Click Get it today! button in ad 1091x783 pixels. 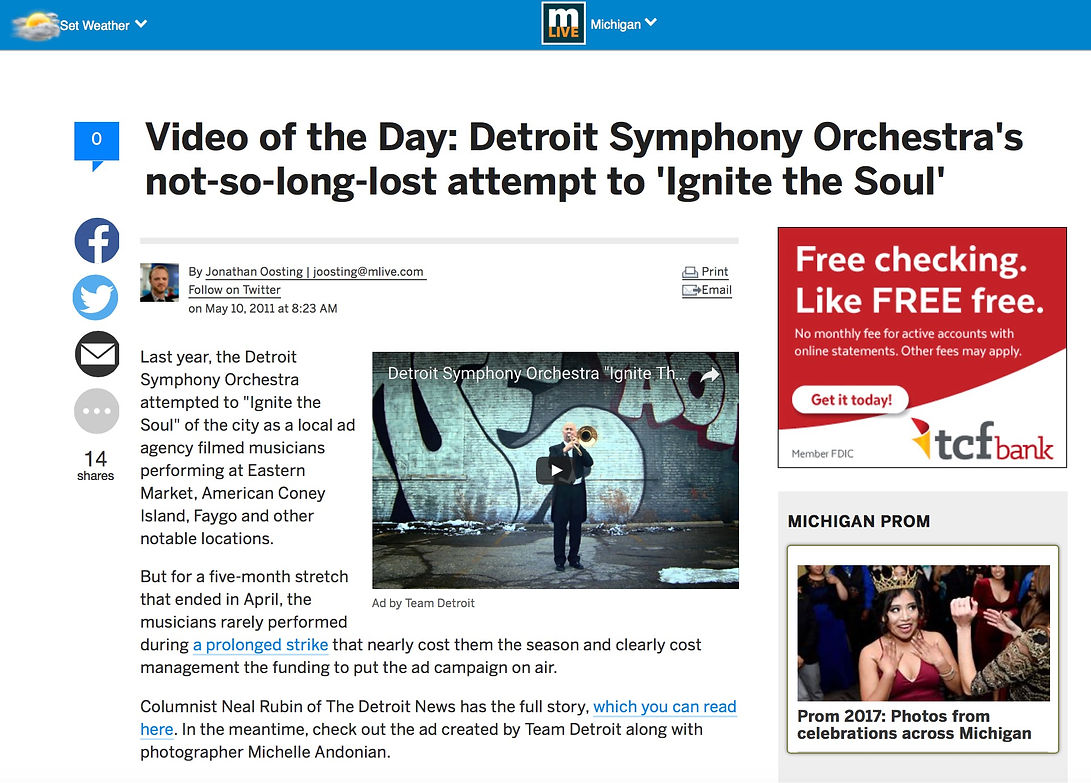pos(851,400)
